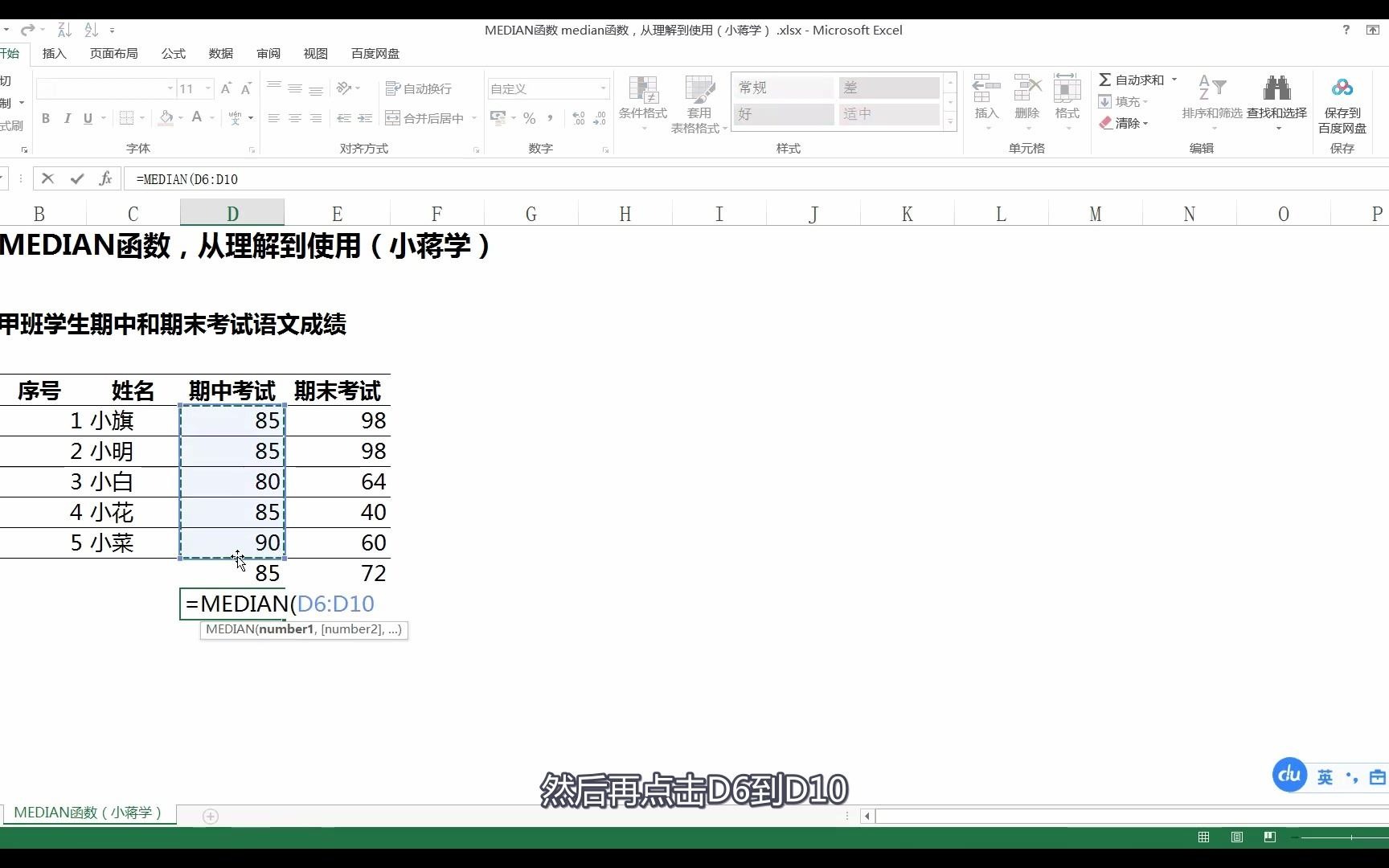Switch to 审阅 ribbon tab
The height and width of the screenshot is (868, 1389).
pos(268,53)
